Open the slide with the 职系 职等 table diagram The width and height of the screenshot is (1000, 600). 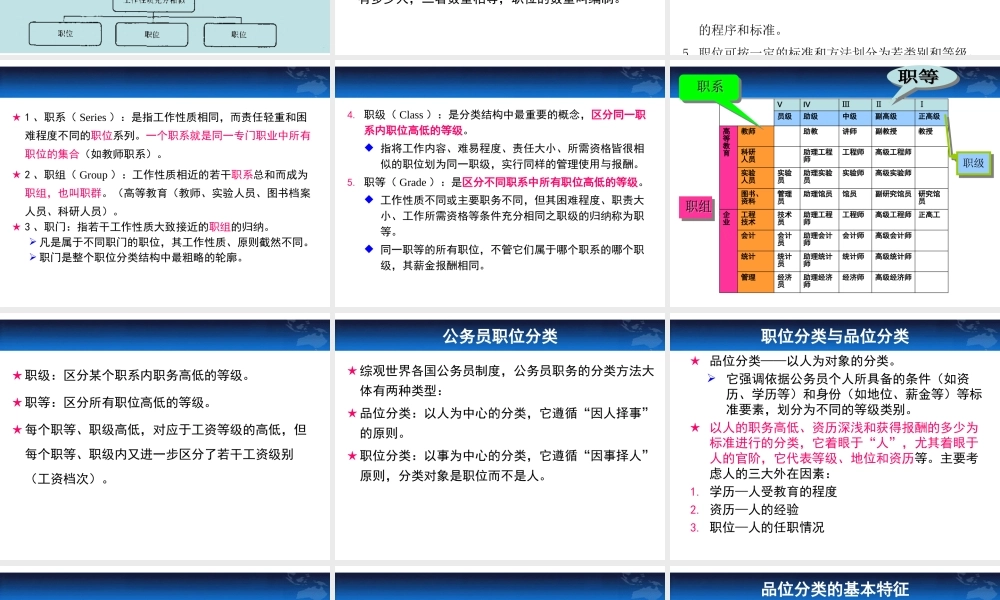tap(835, 186)
